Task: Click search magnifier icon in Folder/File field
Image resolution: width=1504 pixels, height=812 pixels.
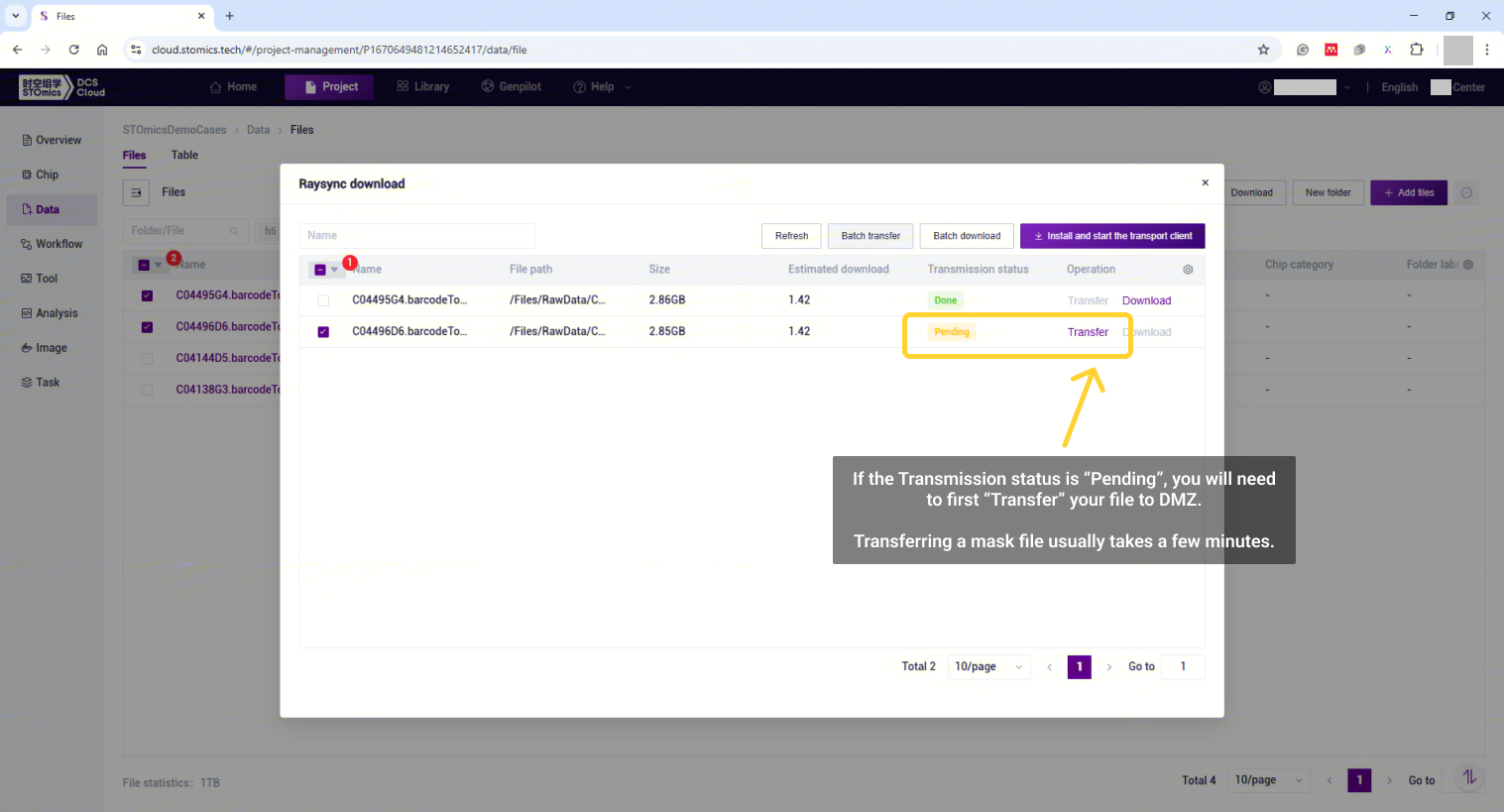Action: 235,231
